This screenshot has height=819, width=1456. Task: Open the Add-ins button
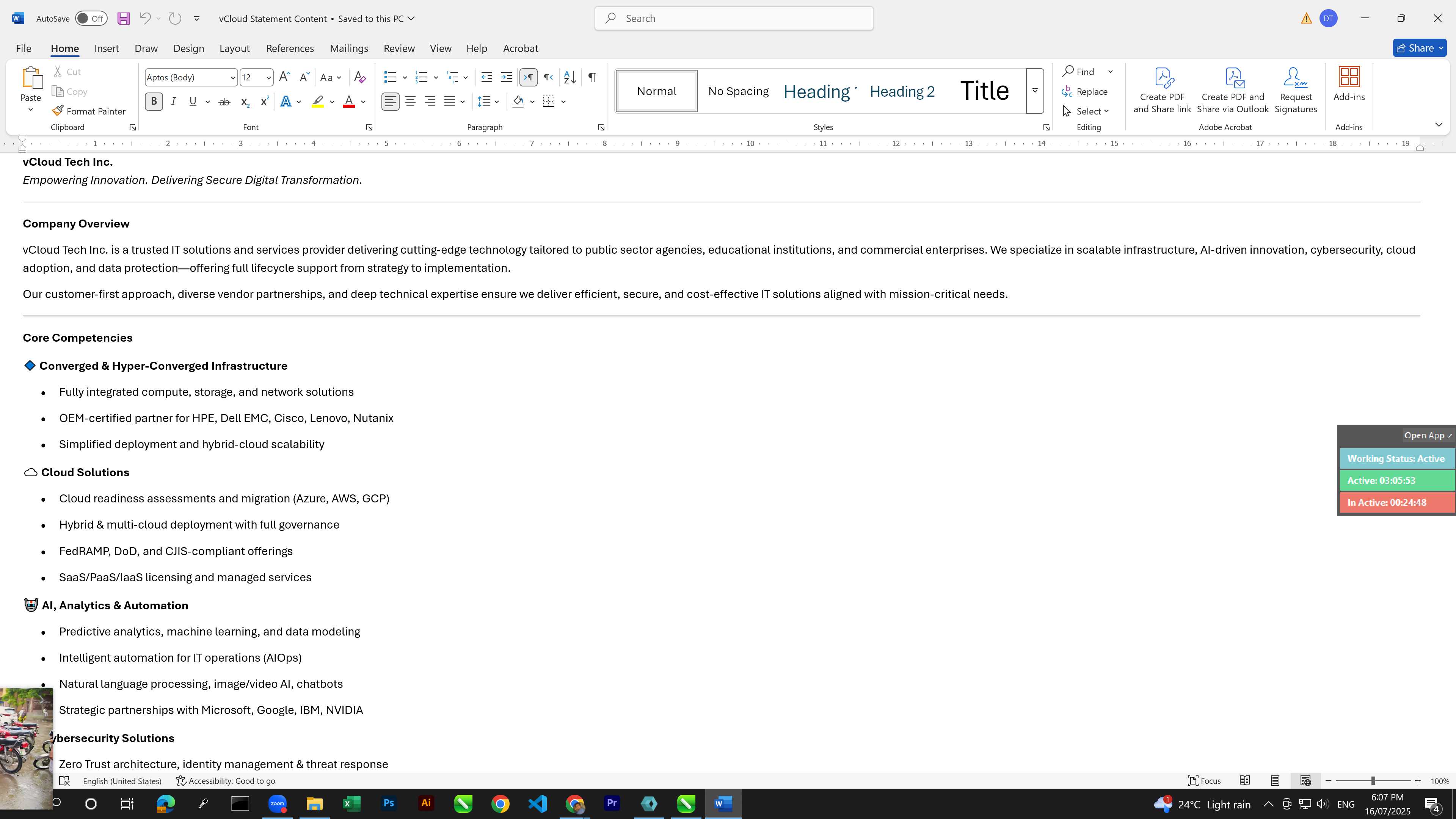point(1349,85)
